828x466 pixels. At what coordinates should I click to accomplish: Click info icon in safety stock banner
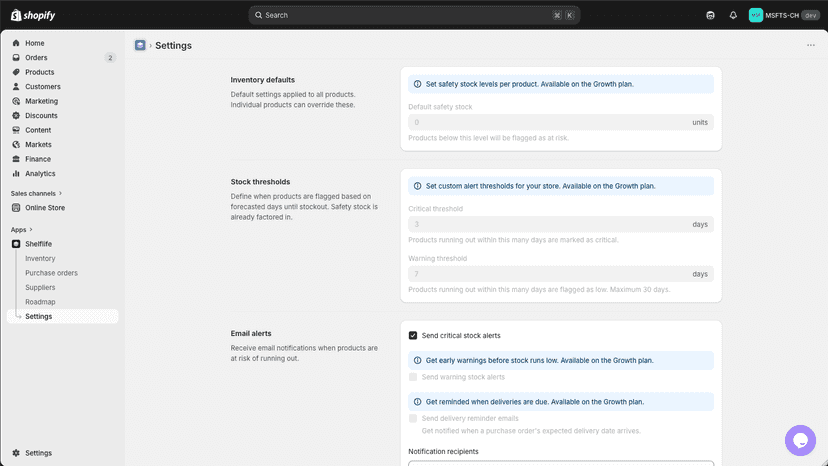coord(417,84)
